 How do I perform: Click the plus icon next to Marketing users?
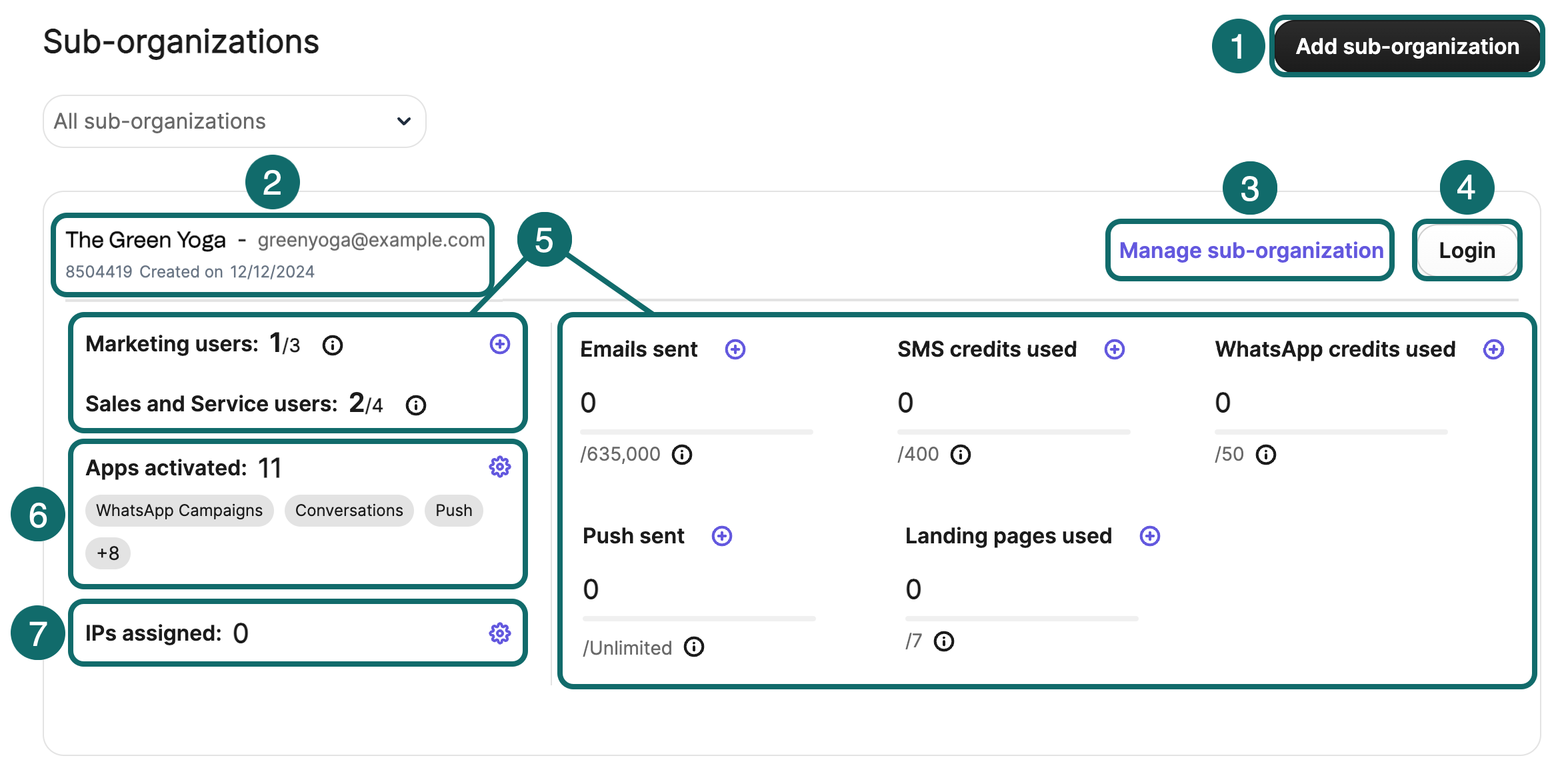coord(500,344)
